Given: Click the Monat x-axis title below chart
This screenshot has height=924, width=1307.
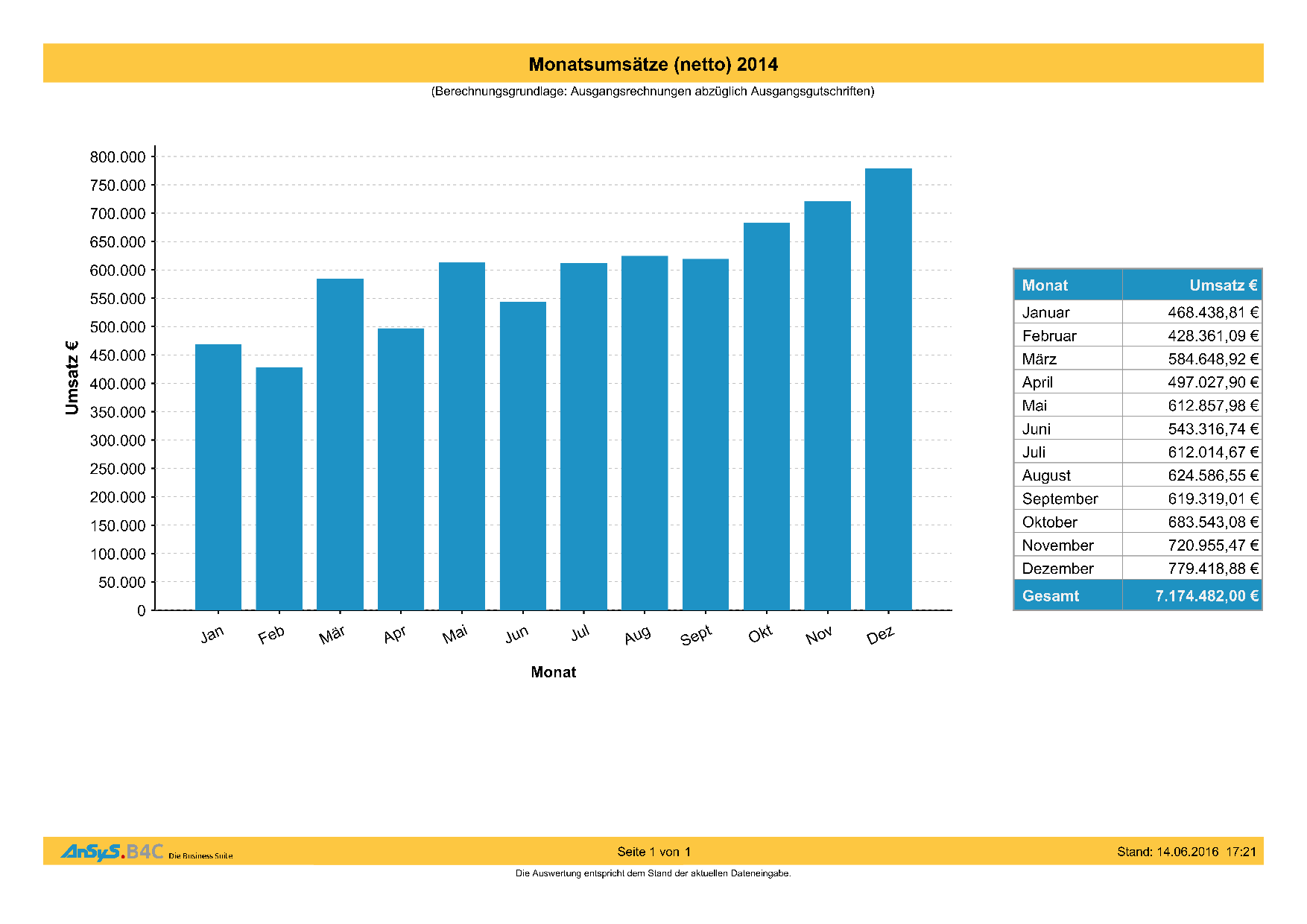Looking at the screenshot, I should (x=553, y=672).
